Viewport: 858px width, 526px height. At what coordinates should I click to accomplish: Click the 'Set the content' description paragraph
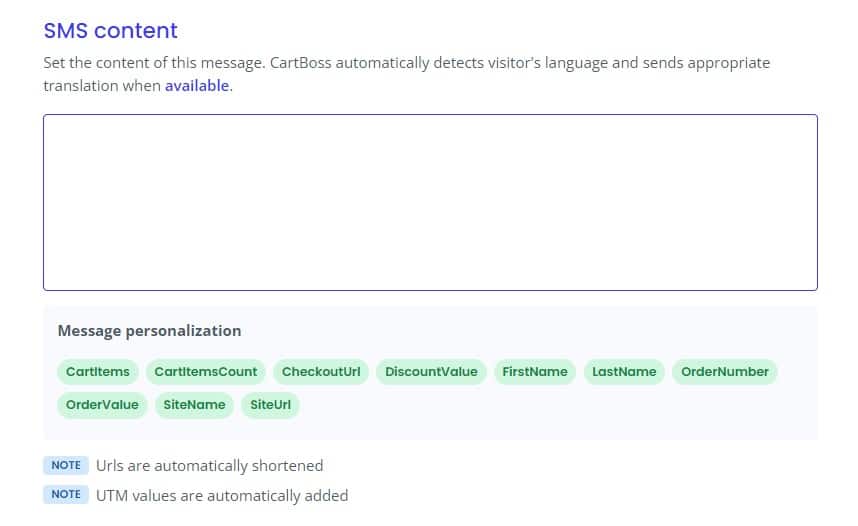[x=407, y=74]
